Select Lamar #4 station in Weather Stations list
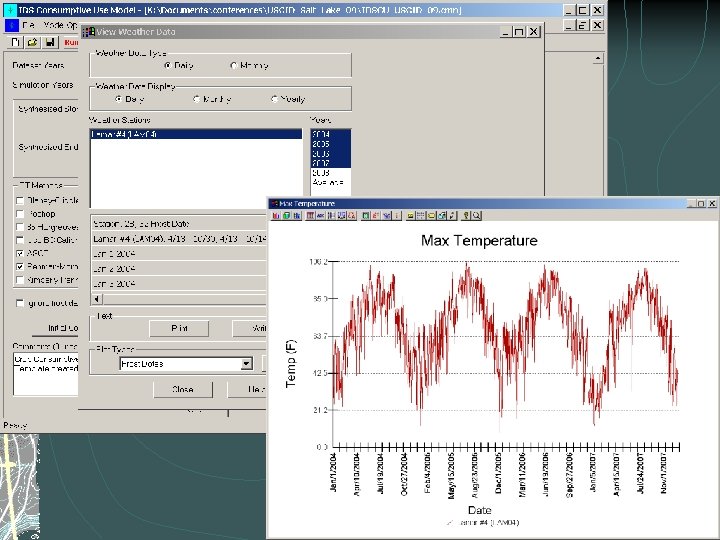The width and height of the screenshot is (720, 540). (x=196, y=134)
